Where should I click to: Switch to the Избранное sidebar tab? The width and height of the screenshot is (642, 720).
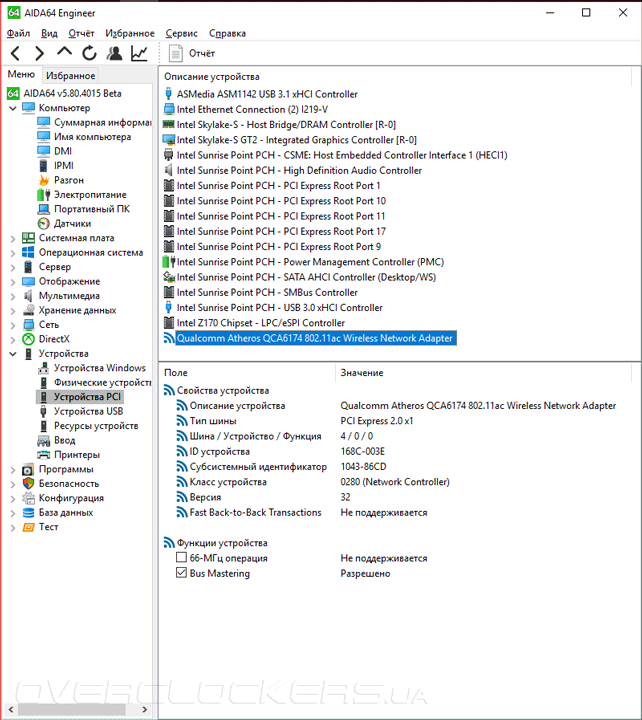pyautogui.click(x=71, y=75)
